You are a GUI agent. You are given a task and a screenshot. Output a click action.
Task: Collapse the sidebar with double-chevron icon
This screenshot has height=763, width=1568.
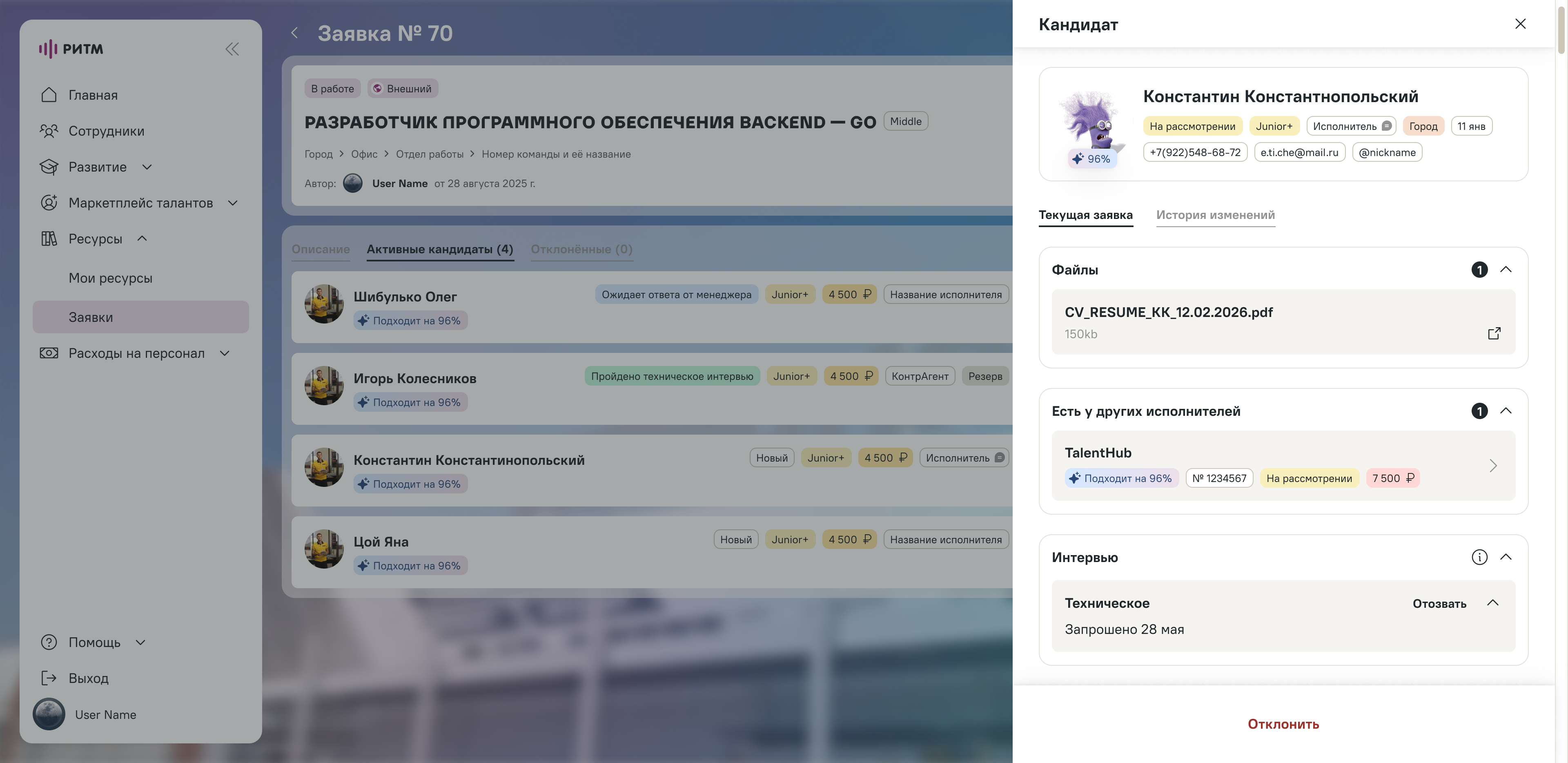point(232,49)
